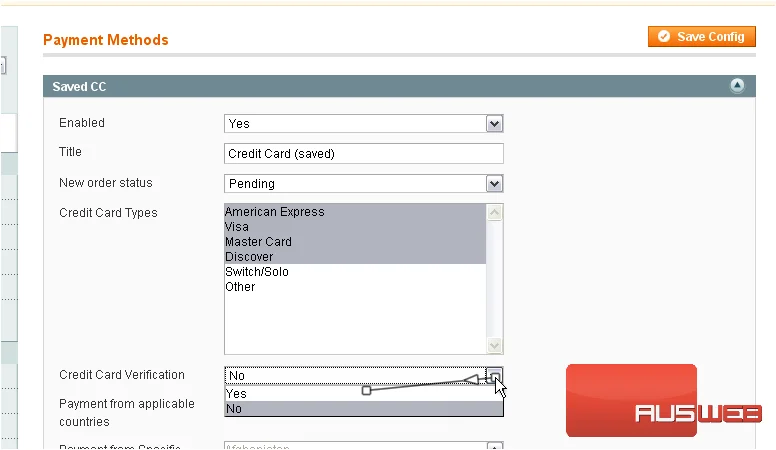Click the Title text field

click(x=364, y=153)
